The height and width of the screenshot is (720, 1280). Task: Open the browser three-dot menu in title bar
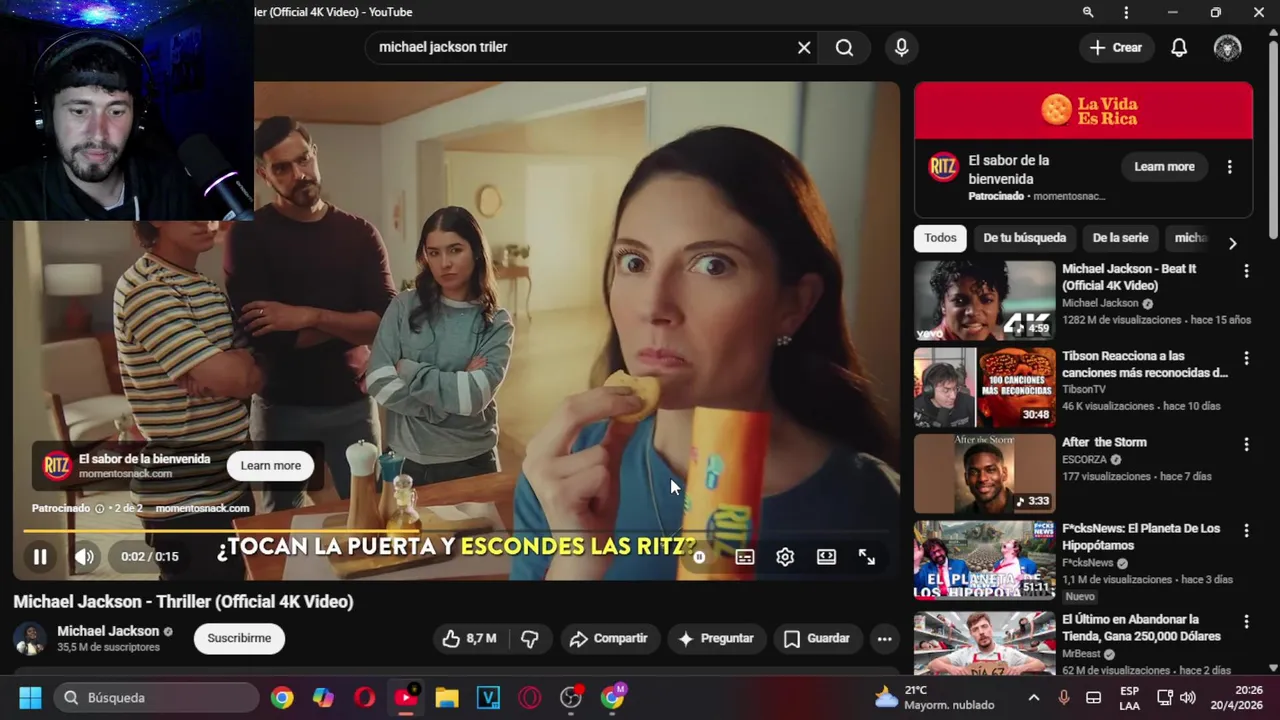click(1126, 12)
